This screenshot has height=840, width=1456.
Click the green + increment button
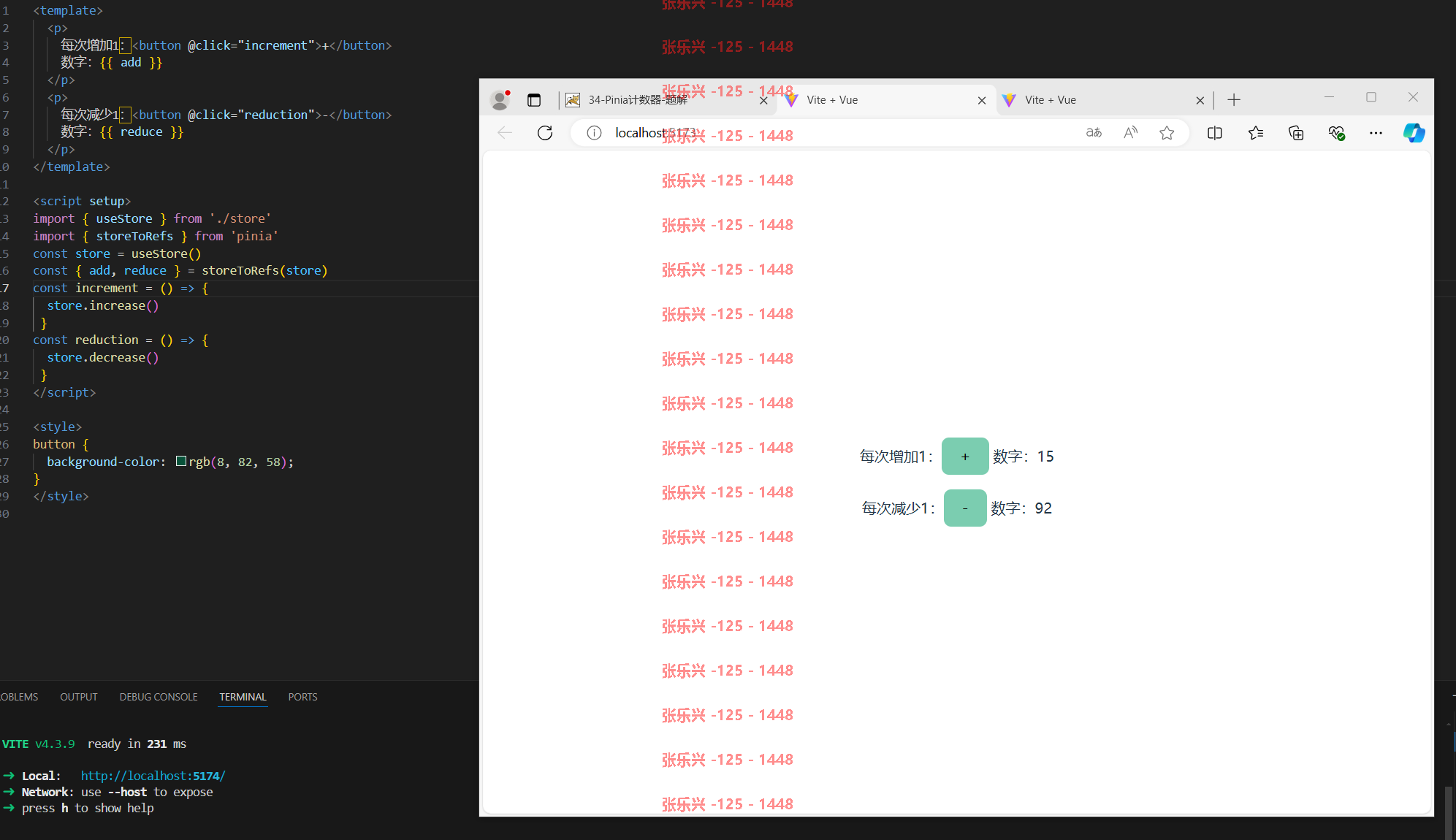[x=965, y=457]
